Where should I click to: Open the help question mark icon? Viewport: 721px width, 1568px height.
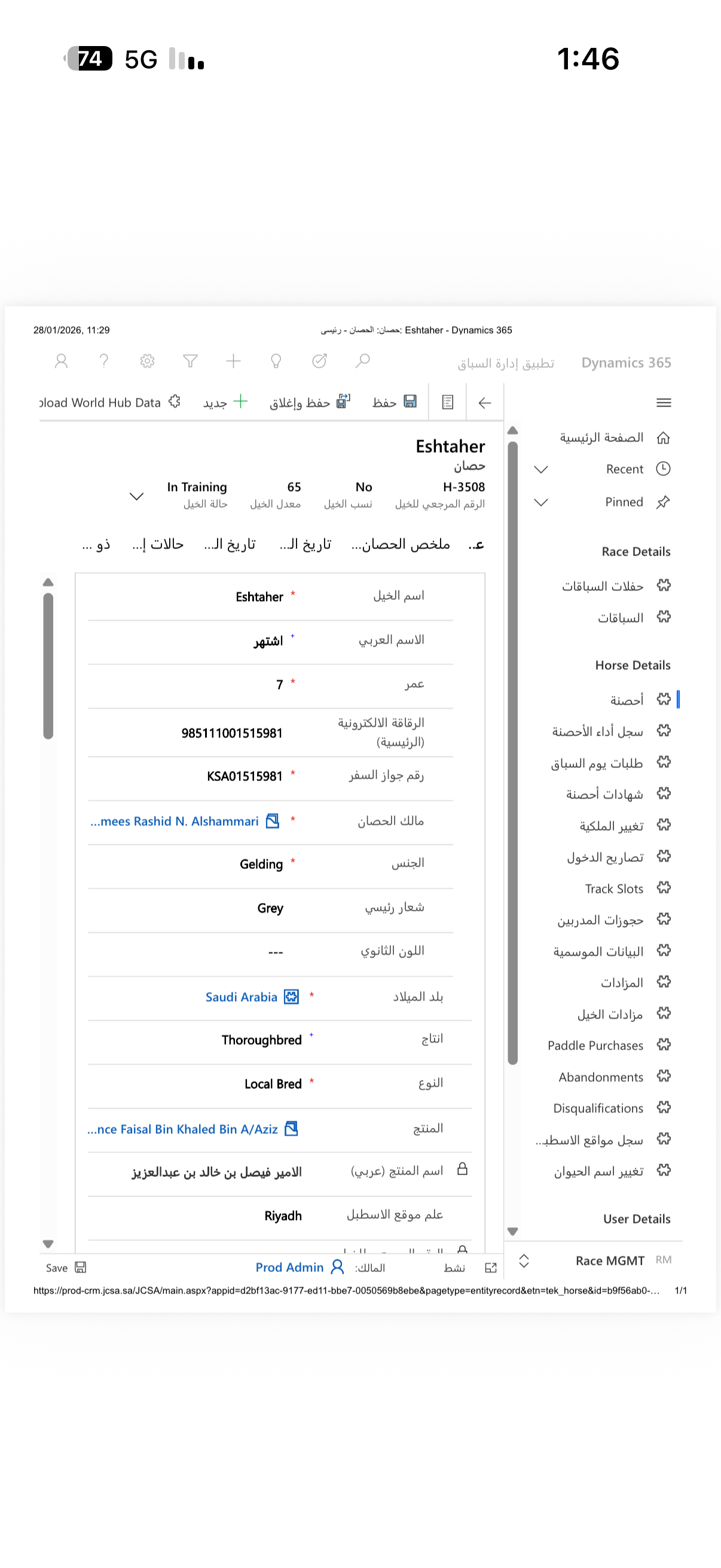pos(104,361)
